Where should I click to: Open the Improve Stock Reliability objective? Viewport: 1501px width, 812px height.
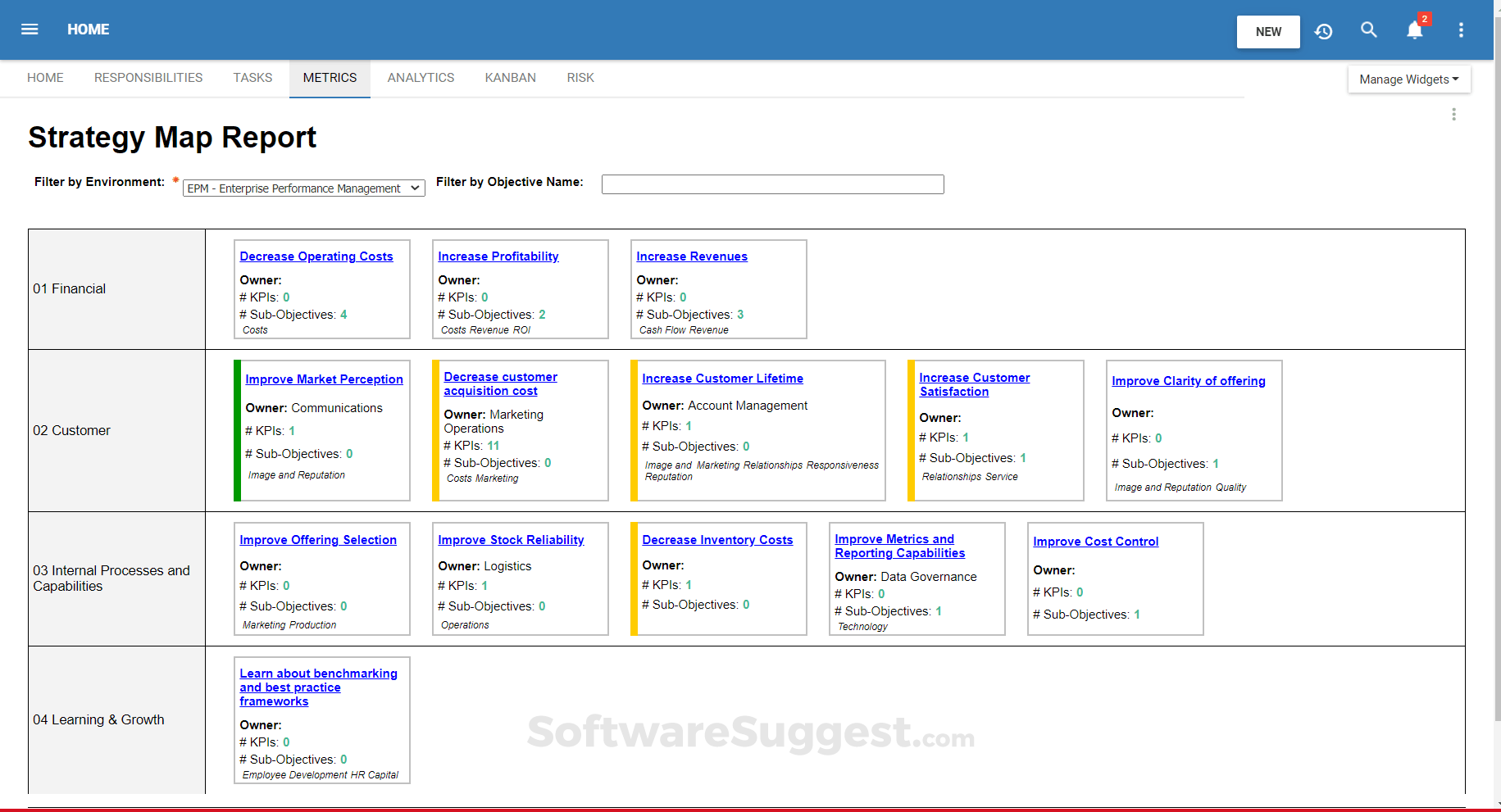[x=511, y=539]
